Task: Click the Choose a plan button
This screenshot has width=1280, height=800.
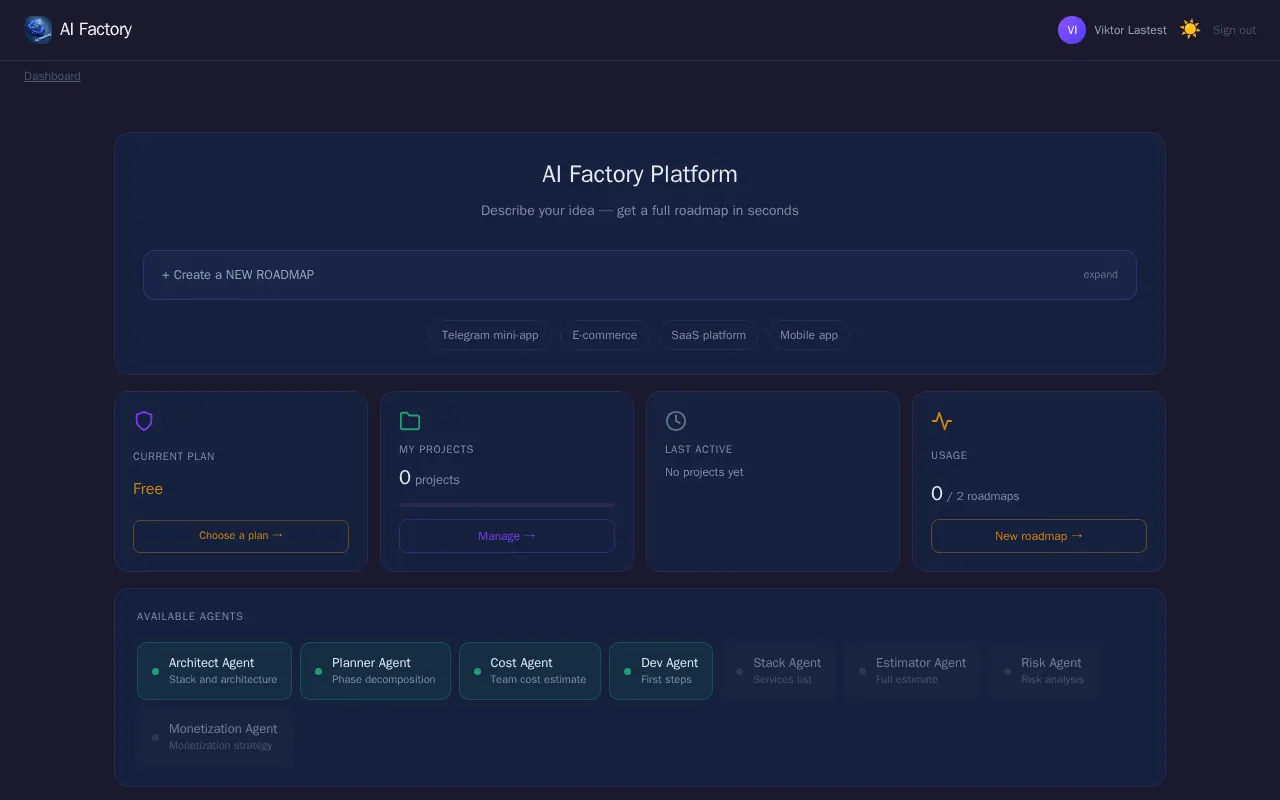Action: pos(241,536)
